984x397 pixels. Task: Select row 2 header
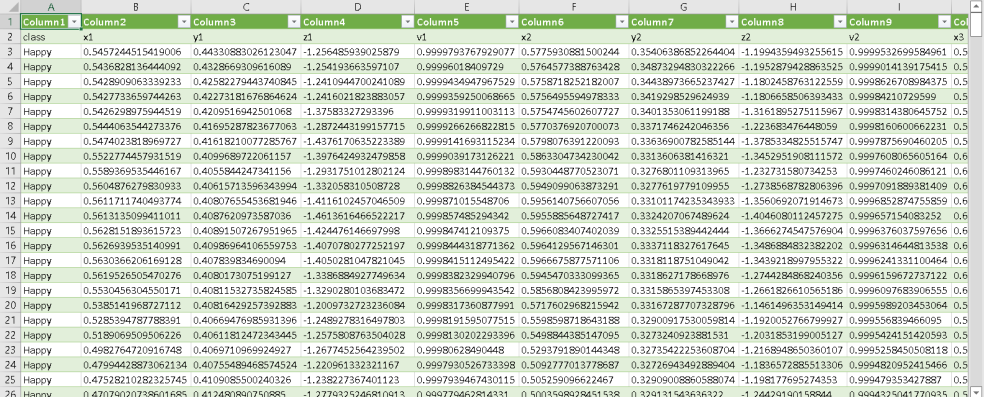(x=10, y=37)
